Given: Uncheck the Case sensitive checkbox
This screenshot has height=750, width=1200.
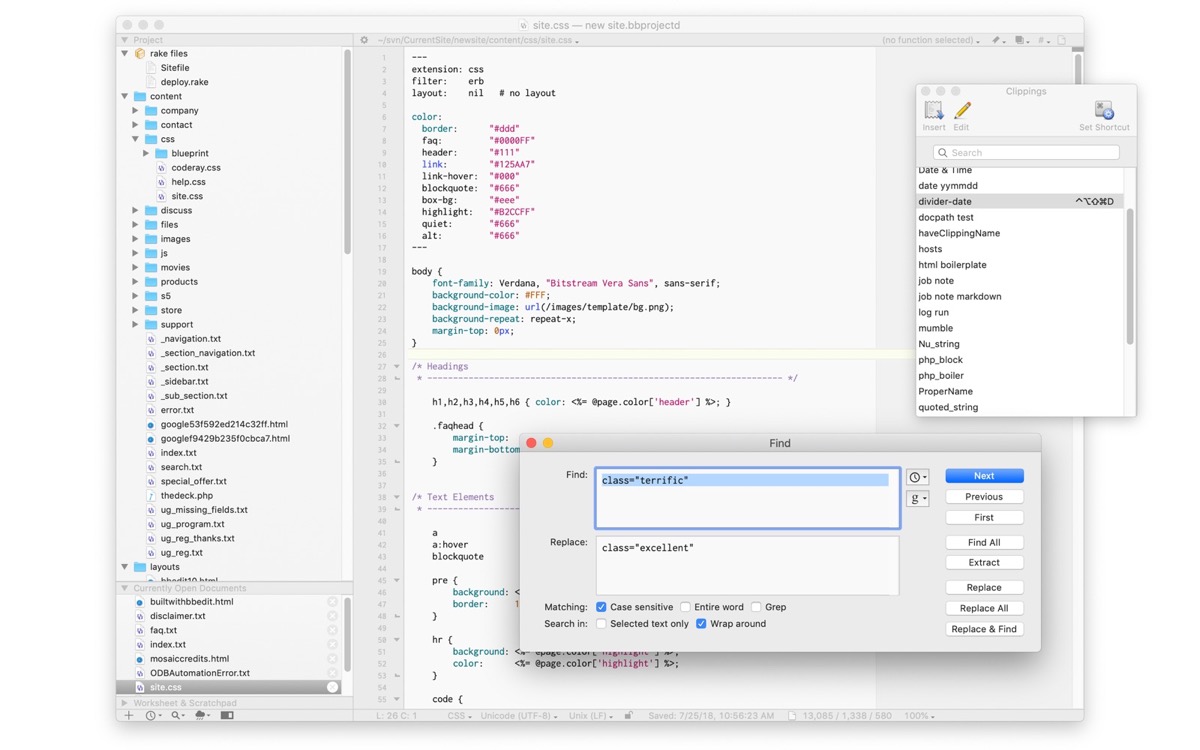Looking at the screenshot, I should 601,607.
